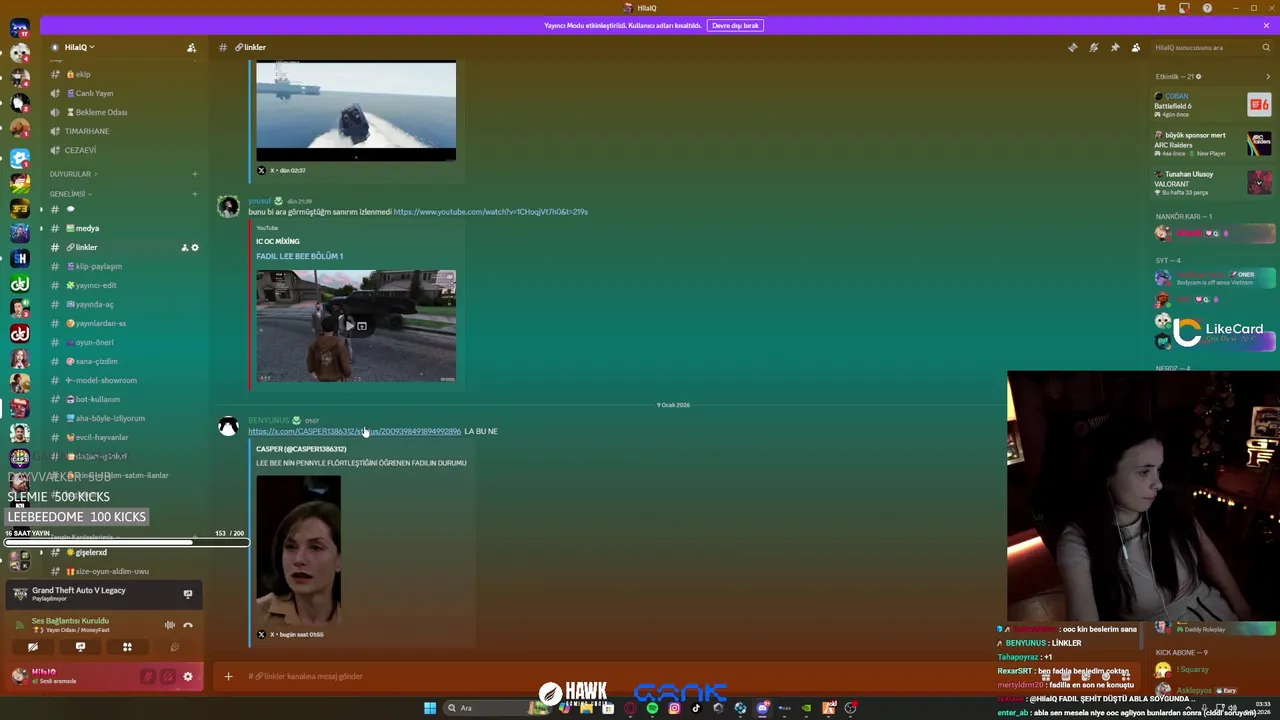Open the x.com CASPER link

pyautogui.click(x=354, y=431)
